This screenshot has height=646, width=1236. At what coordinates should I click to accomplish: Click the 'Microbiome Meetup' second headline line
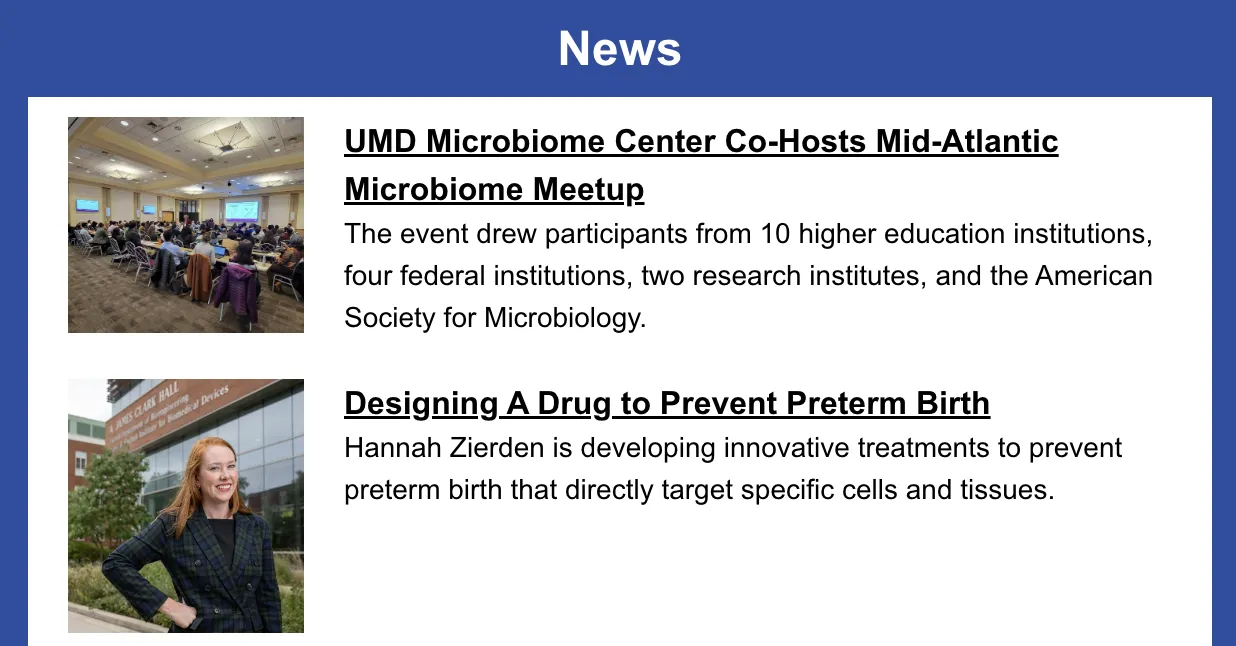coord(494,189)
